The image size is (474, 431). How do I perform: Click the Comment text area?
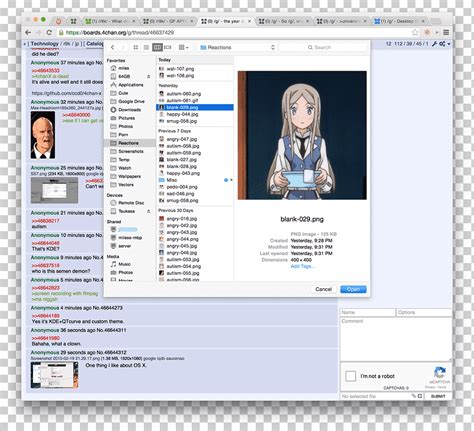click(396, 339)
